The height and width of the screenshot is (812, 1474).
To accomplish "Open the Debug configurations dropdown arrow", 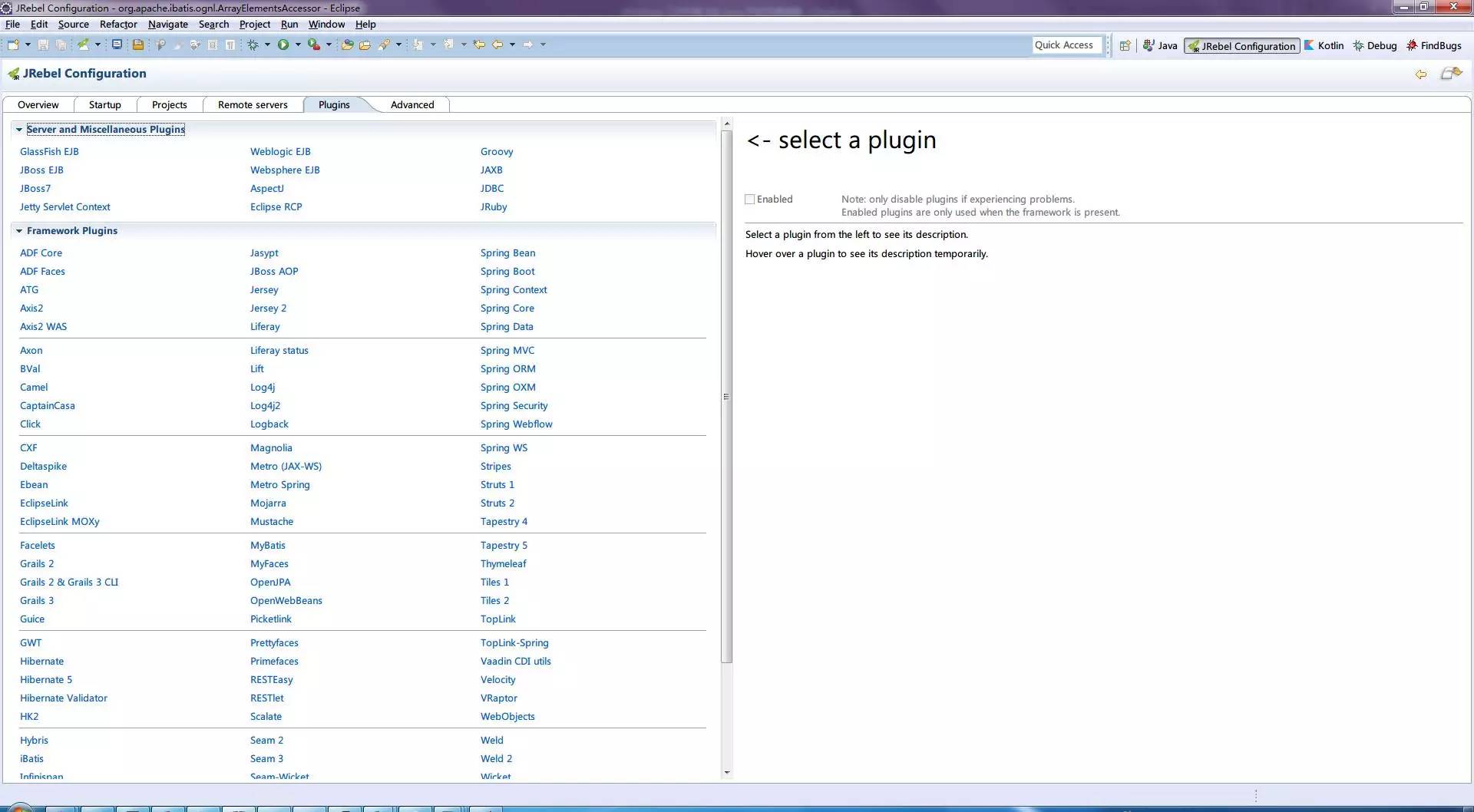I will click(267, 45).
